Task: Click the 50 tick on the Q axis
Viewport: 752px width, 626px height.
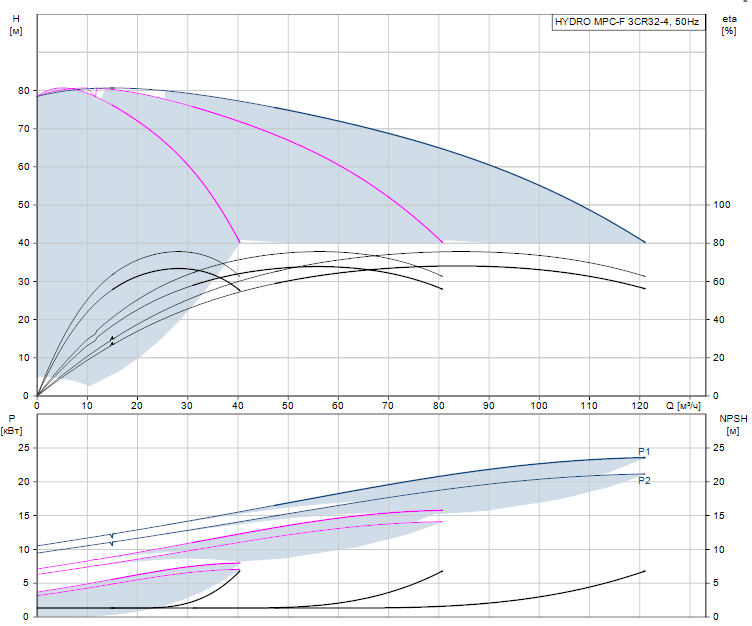Action: point(288,406)
